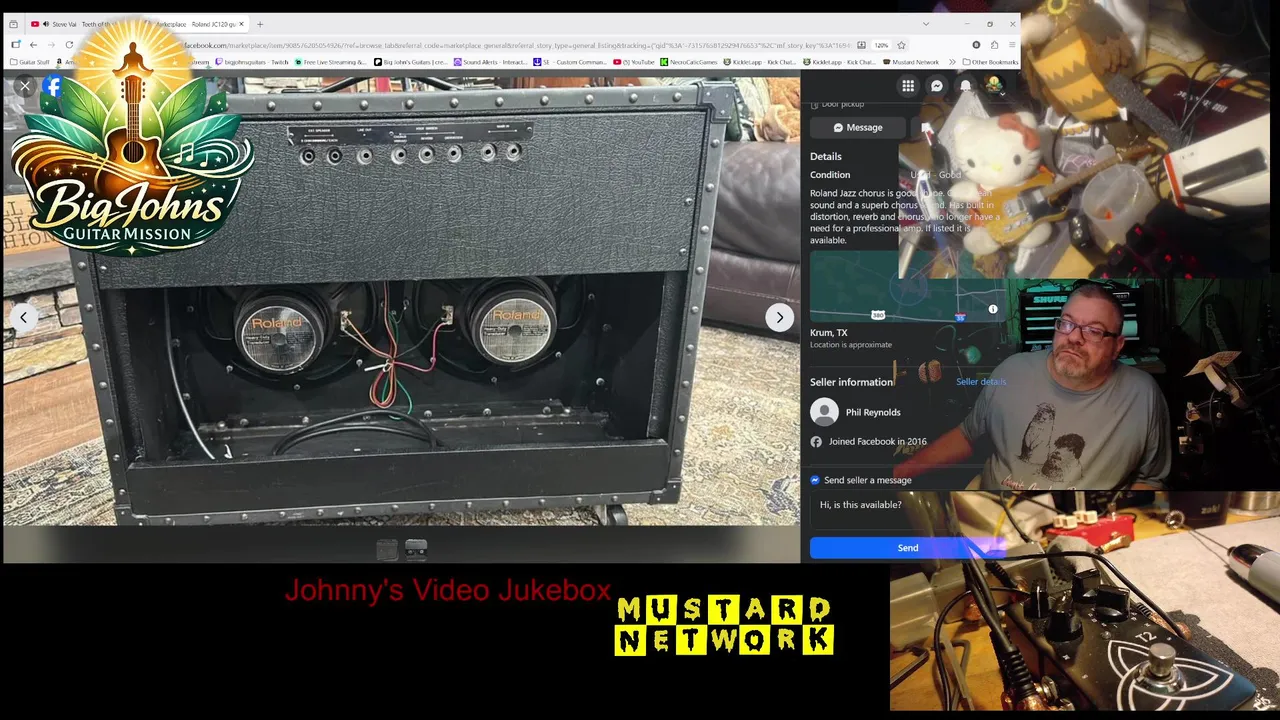The image size is (1280, 720).
Task: Select the first photo thumbnail below image
Action: 387,549
